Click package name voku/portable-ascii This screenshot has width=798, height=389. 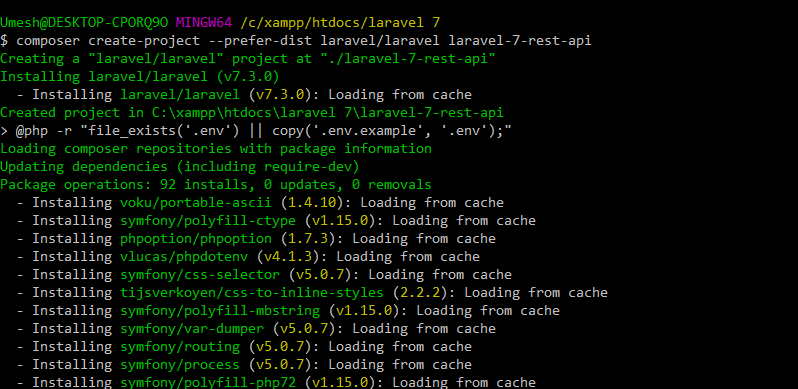click(196, 203)
